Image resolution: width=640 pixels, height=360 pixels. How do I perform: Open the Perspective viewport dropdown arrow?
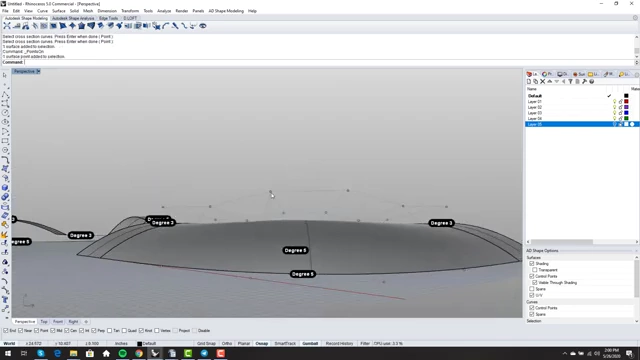click(x=38, y=71)
